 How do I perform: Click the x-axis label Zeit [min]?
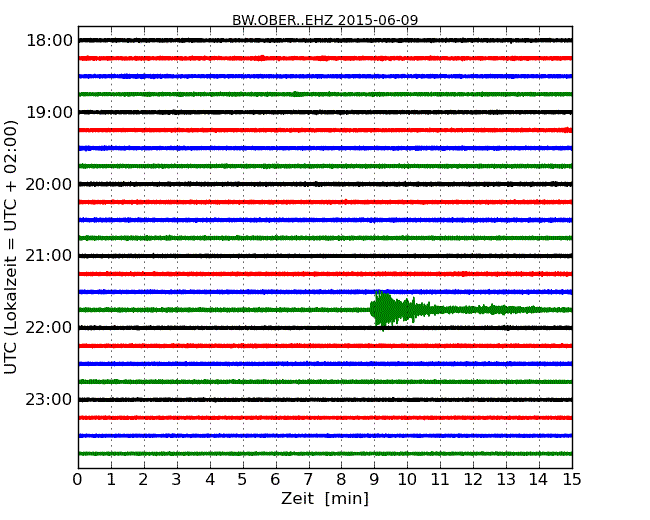tap(325, 498)
